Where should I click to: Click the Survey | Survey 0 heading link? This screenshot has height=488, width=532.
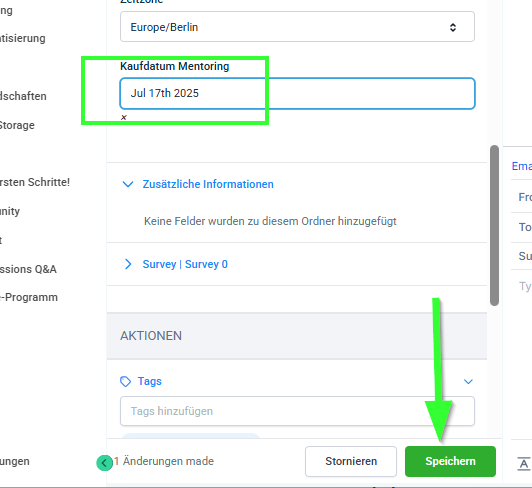click(x=185, y=264)
